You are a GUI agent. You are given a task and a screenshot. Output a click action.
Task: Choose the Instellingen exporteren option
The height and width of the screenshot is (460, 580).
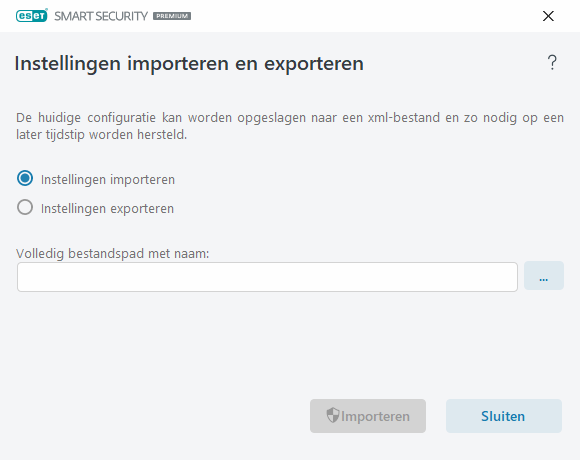point(25,207)
